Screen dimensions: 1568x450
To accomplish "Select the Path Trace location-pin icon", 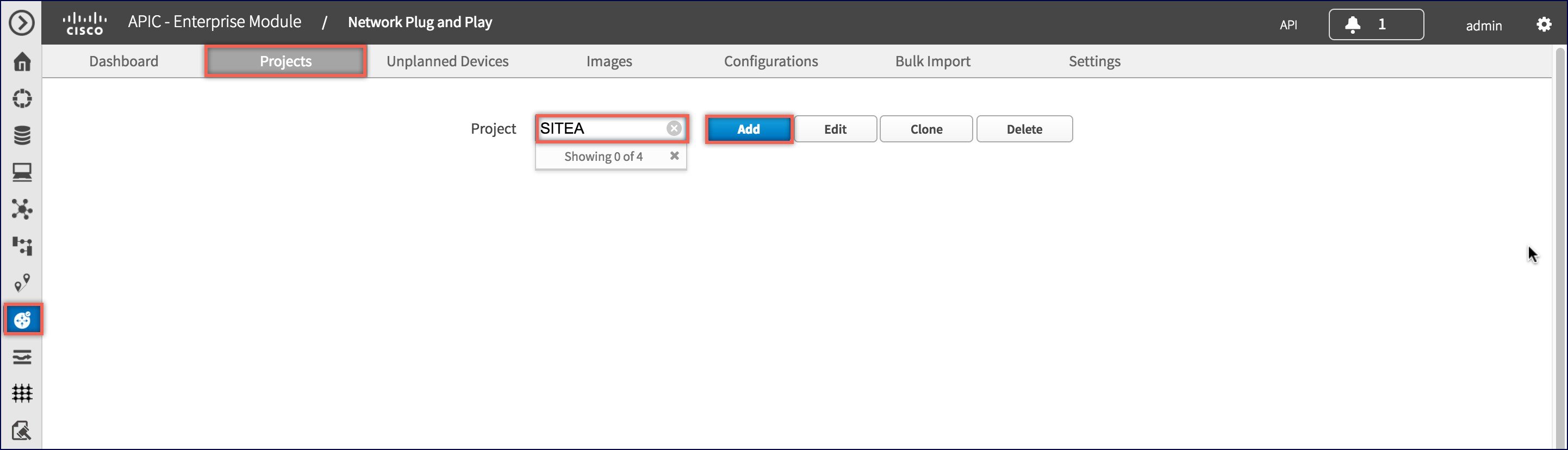I will point(22,282).
